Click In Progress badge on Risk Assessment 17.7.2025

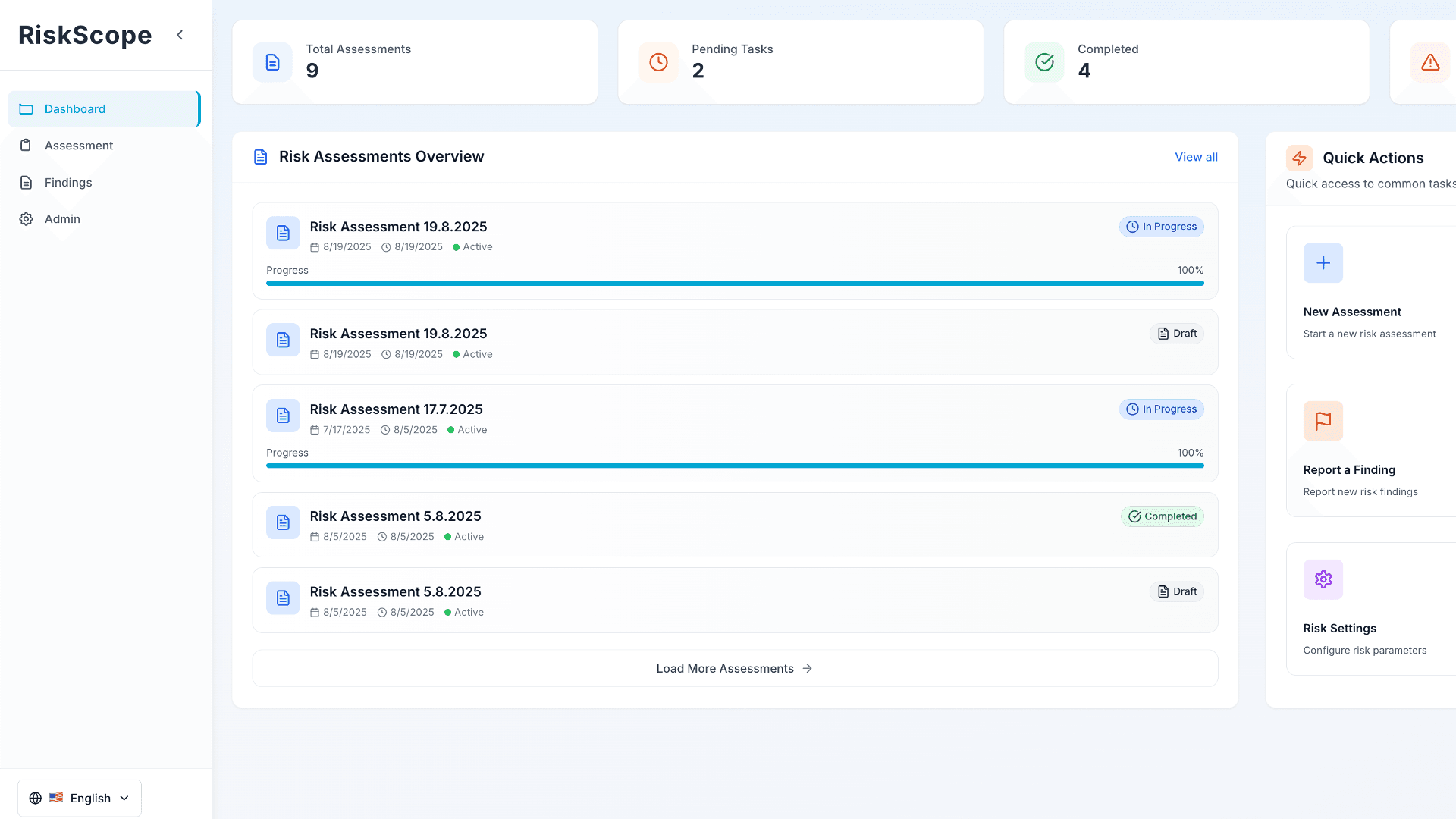(1161, 409)
